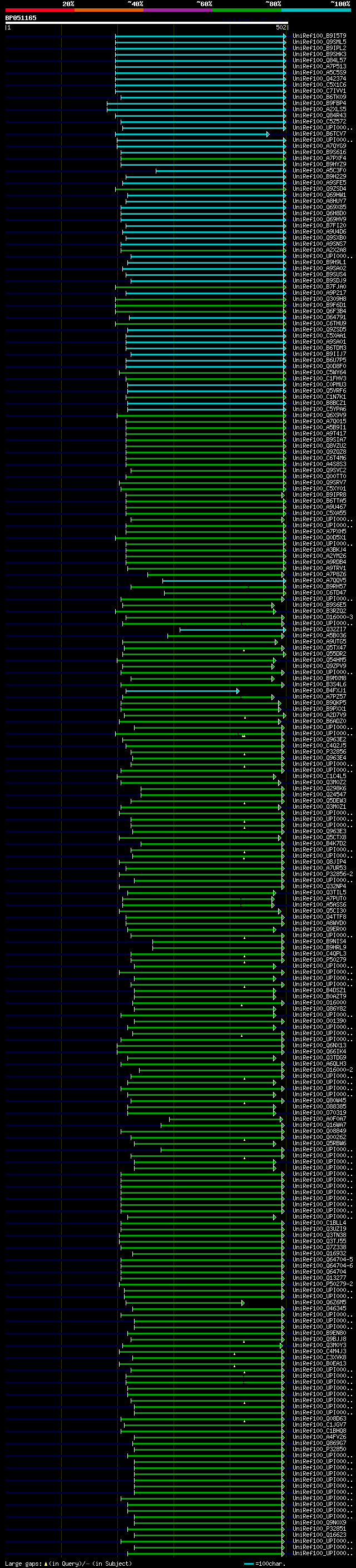Click the UniRef100_A5C3F0 label
356x1568 pixels.
point(319,170)
